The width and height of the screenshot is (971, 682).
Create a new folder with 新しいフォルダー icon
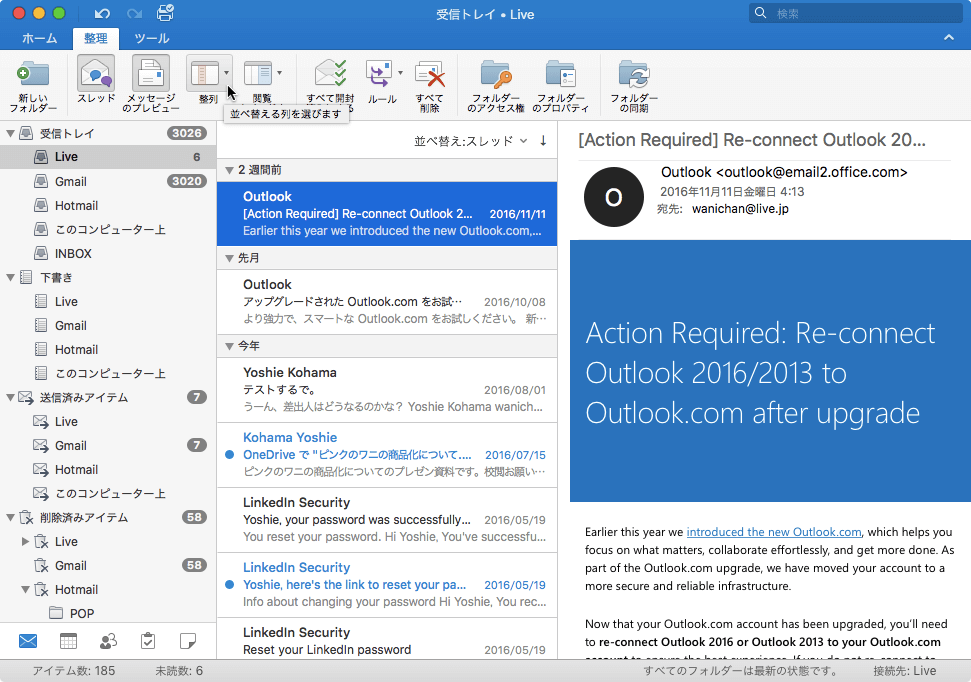point(33,75)
